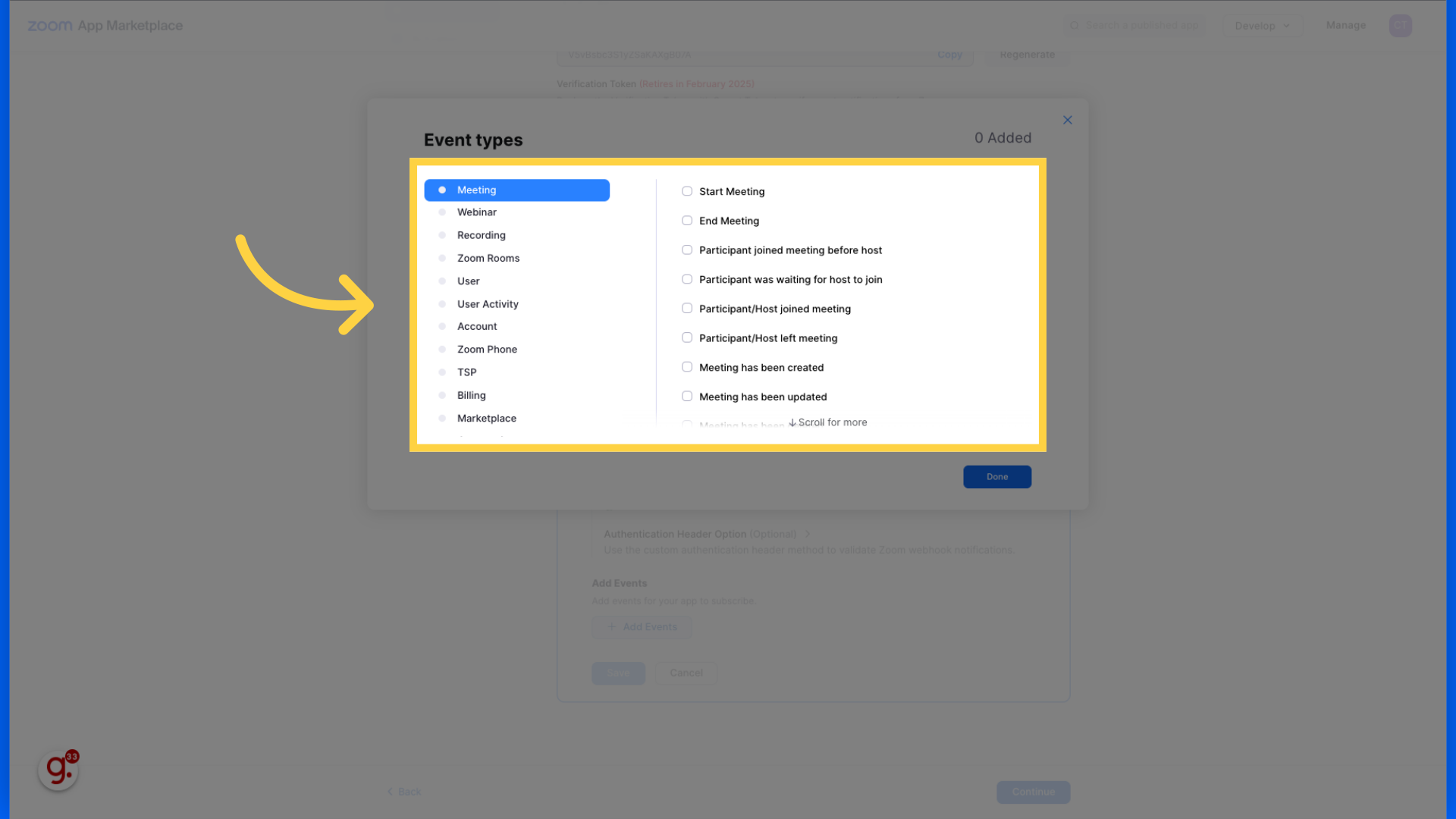Screen dimensions: 1456x819
Task: Check the Start Meeting event
Action: coord(687,191)
